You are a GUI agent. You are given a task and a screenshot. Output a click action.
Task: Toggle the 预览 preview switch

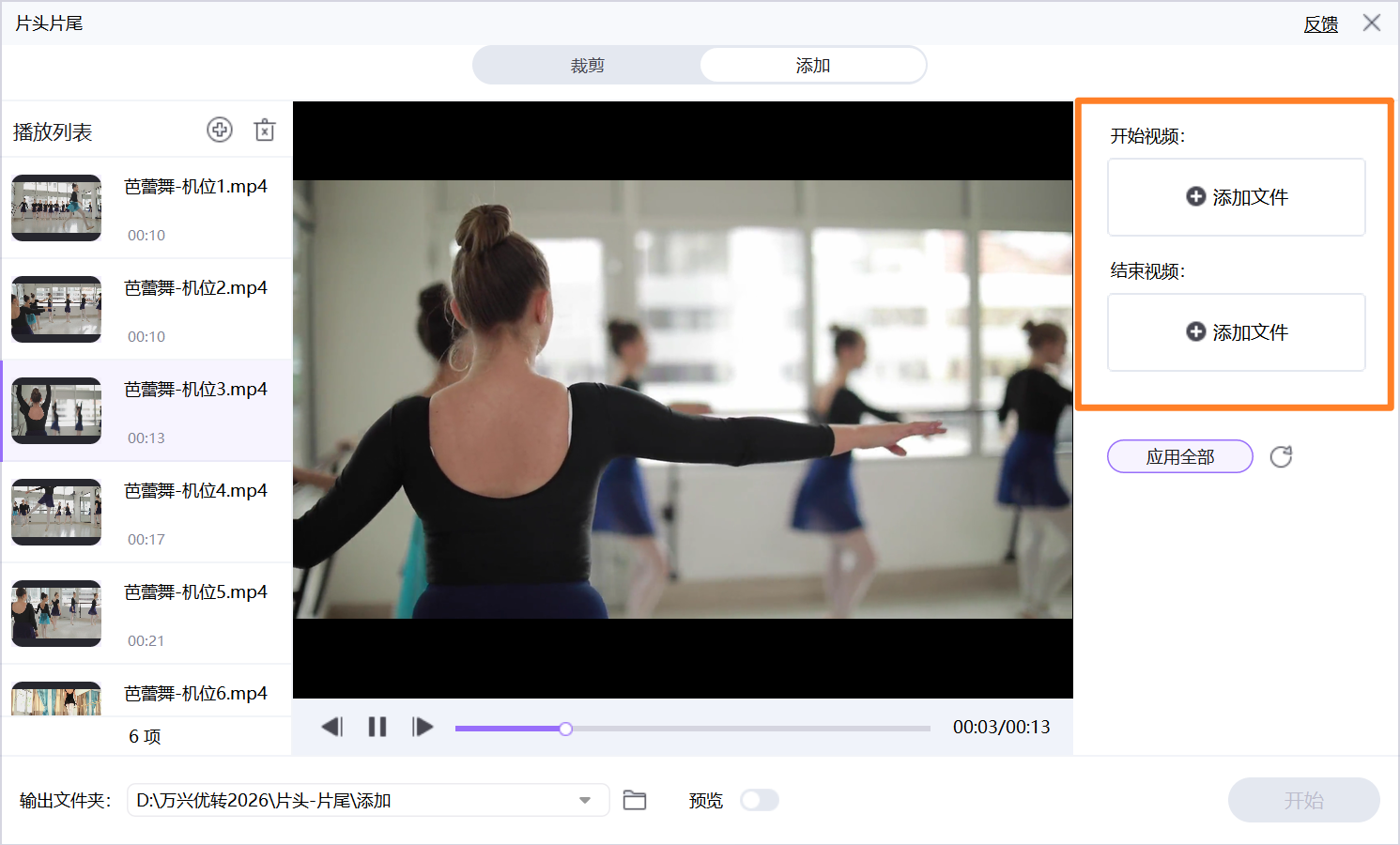point(759,800)
